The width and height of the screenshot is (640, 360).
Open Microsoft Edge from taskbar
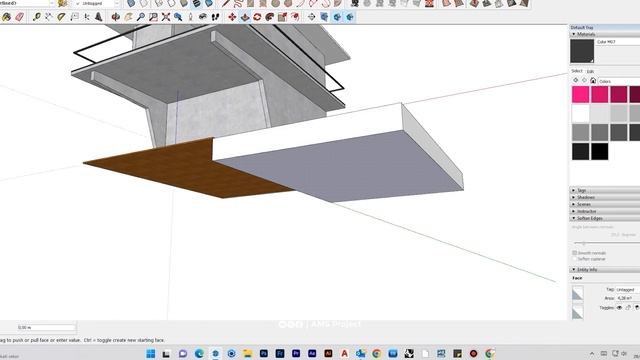click(x=199, y=353)
